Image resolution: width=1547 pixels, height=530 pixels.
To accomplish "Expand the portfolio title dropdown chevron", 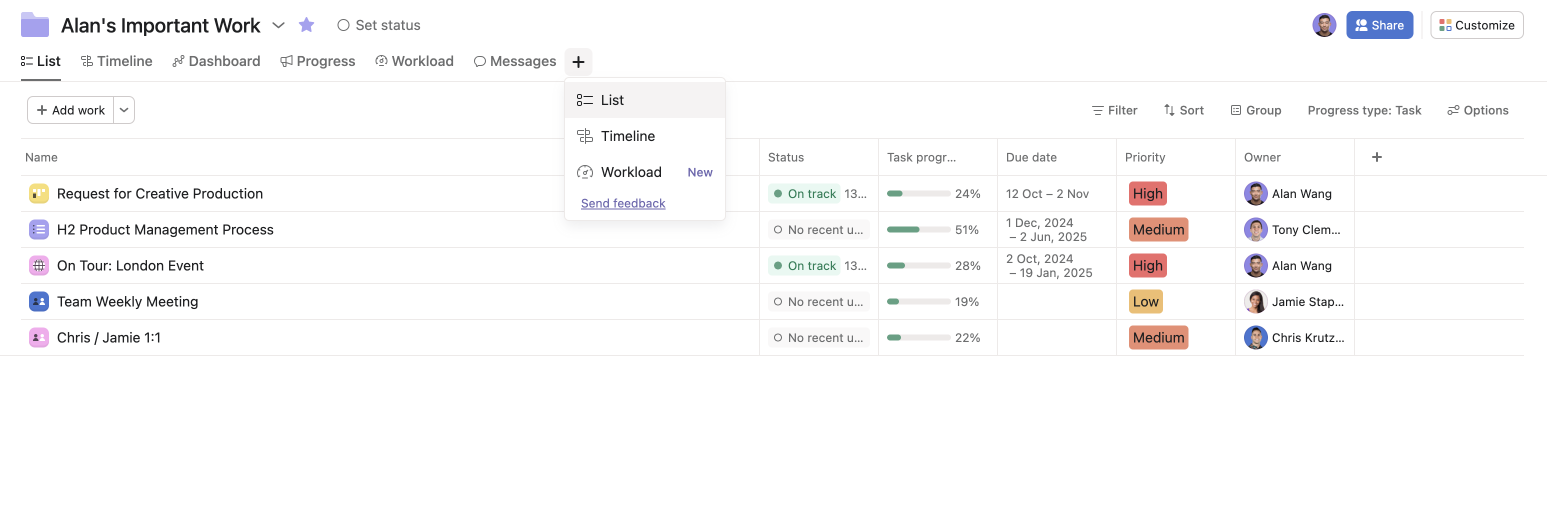I will 279,25.
